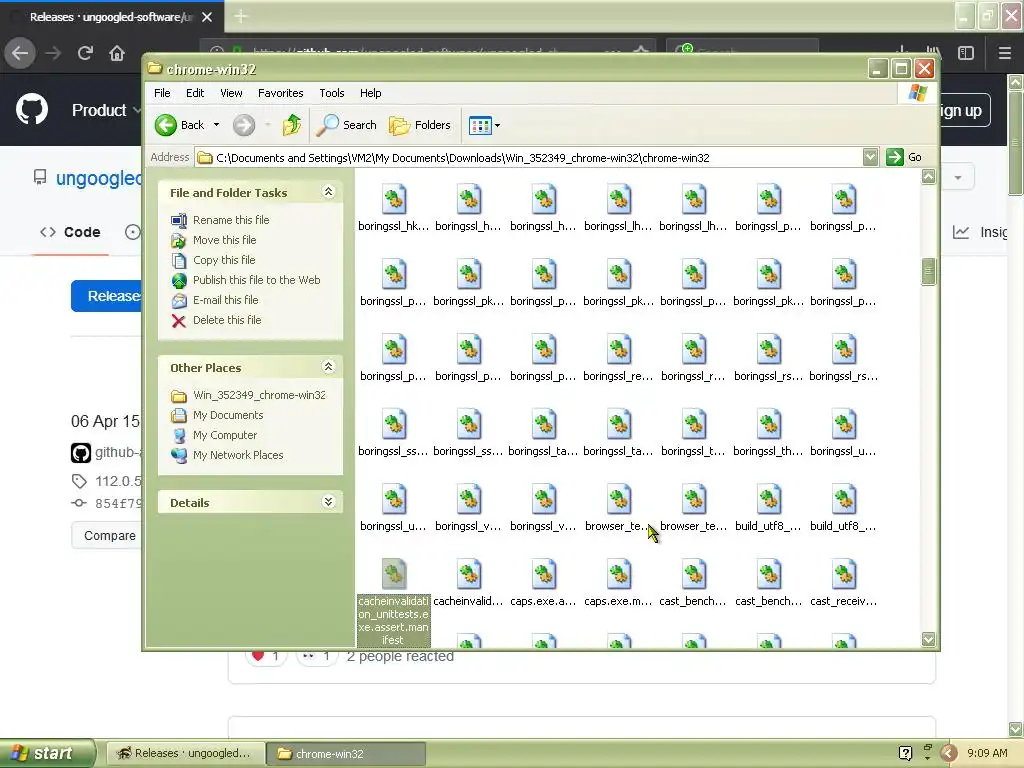Click Delete this file
This screenshot has width=1024, height=768.
point(227,320)
